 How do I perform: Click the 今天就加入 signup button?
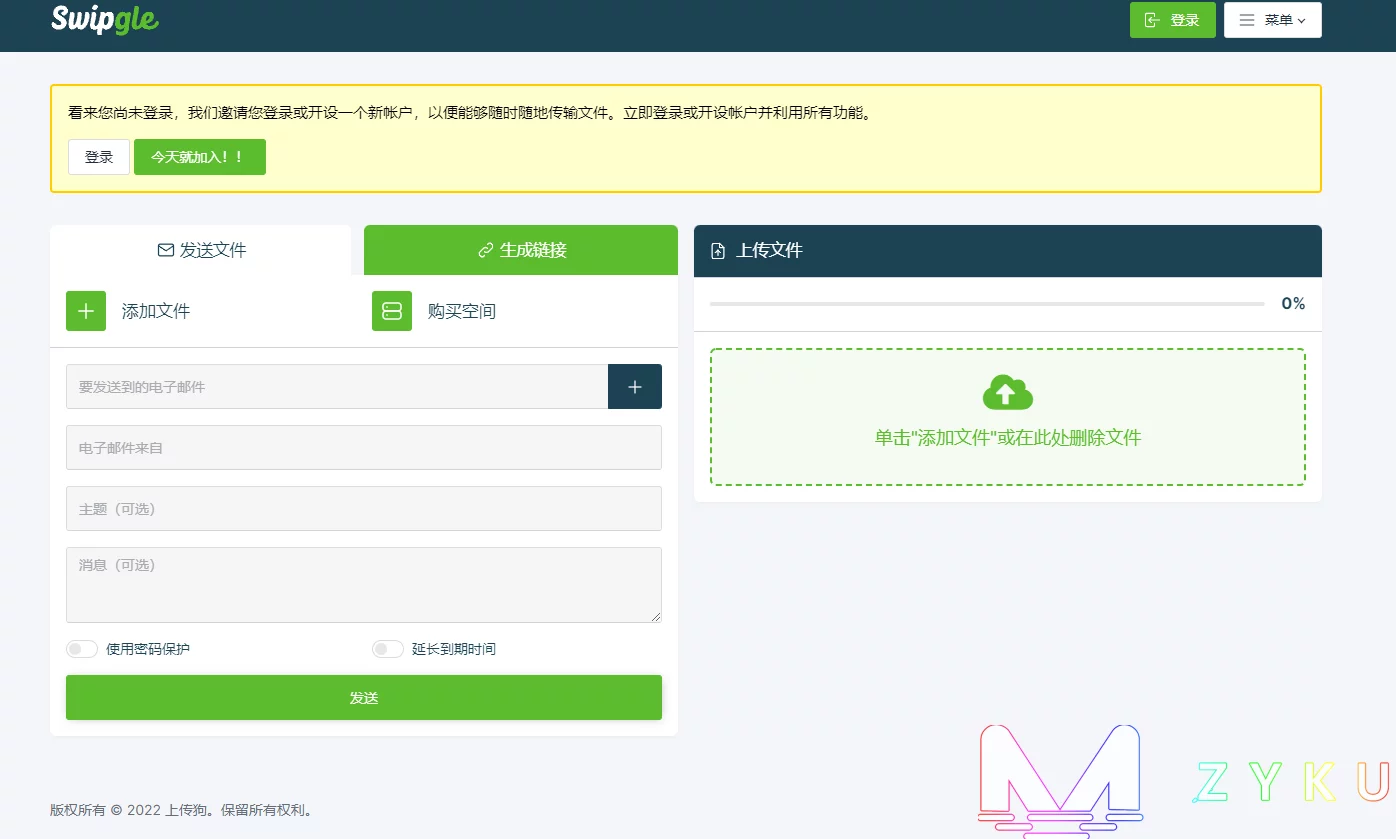tap(200, 157)
